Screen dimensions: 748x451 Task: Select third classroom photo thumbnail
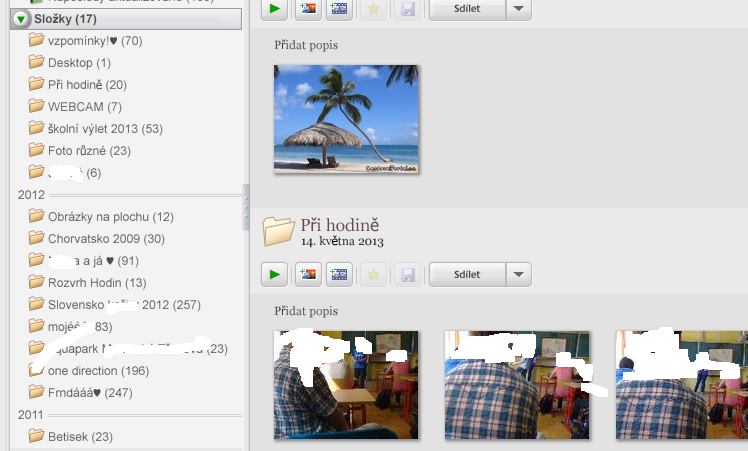[682, 385]
